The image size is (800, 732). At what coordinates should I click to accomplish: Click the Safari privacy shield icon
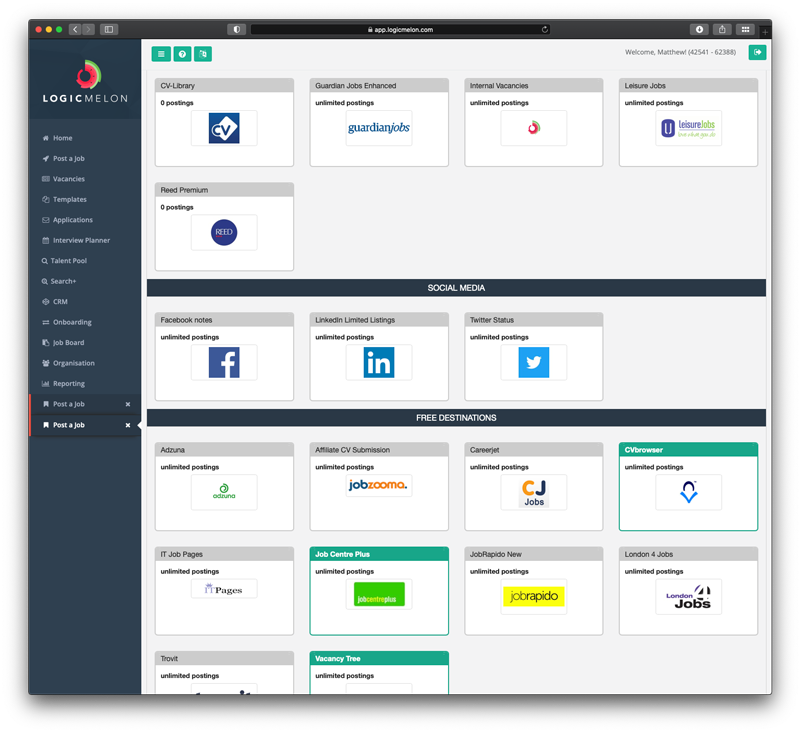(237, 30)
